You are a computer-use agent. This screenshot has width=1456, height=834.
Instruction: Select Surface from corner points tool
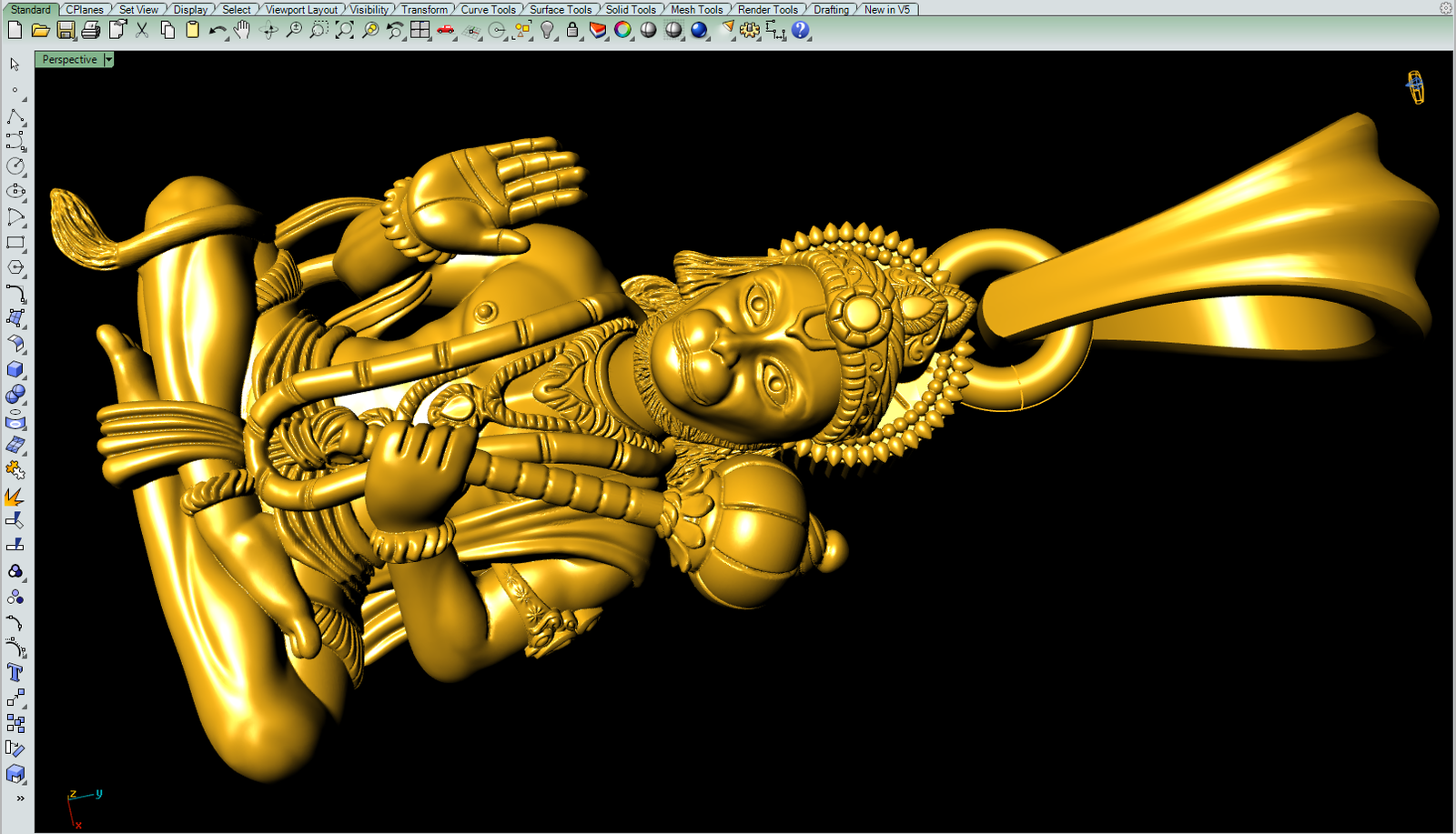(x=15, y=318)
